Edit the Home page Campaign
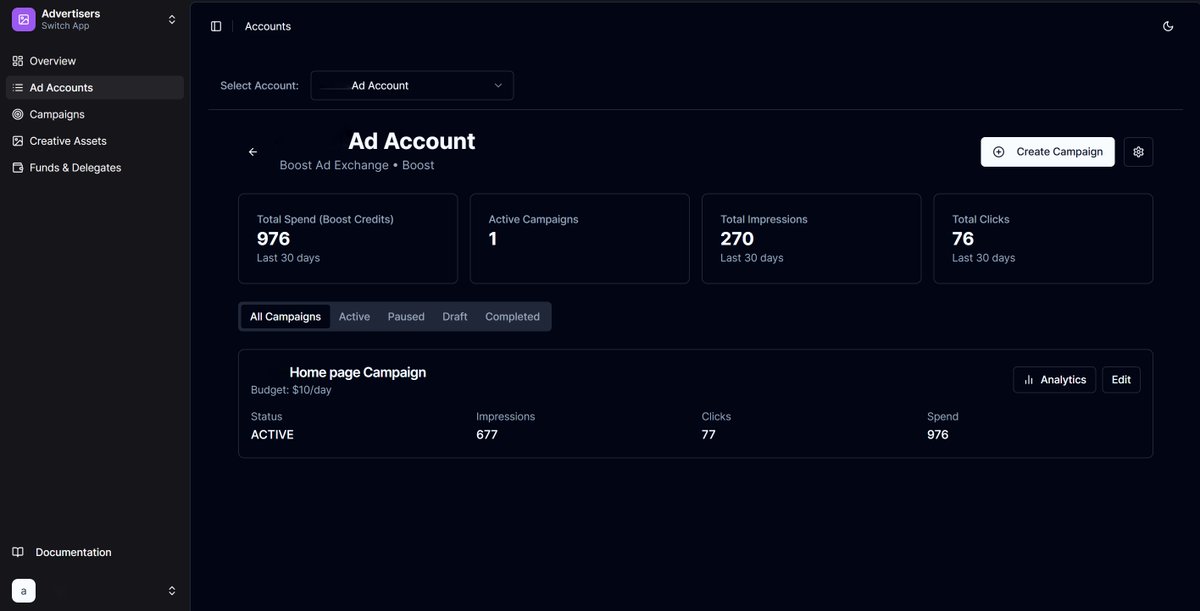 [1121, 380]
